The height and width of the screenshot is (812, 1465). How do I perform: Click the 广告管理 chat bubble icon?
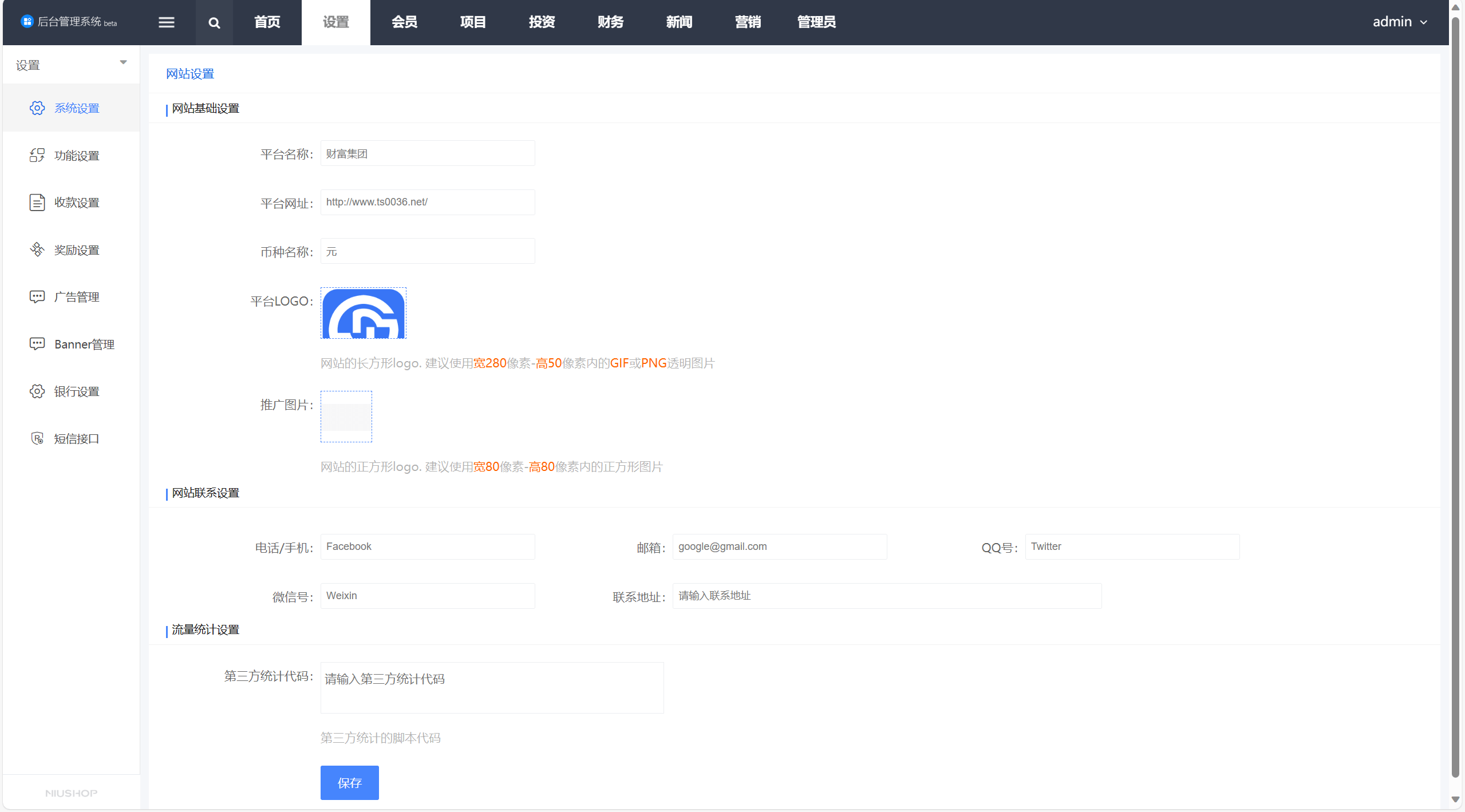point(37,297)
